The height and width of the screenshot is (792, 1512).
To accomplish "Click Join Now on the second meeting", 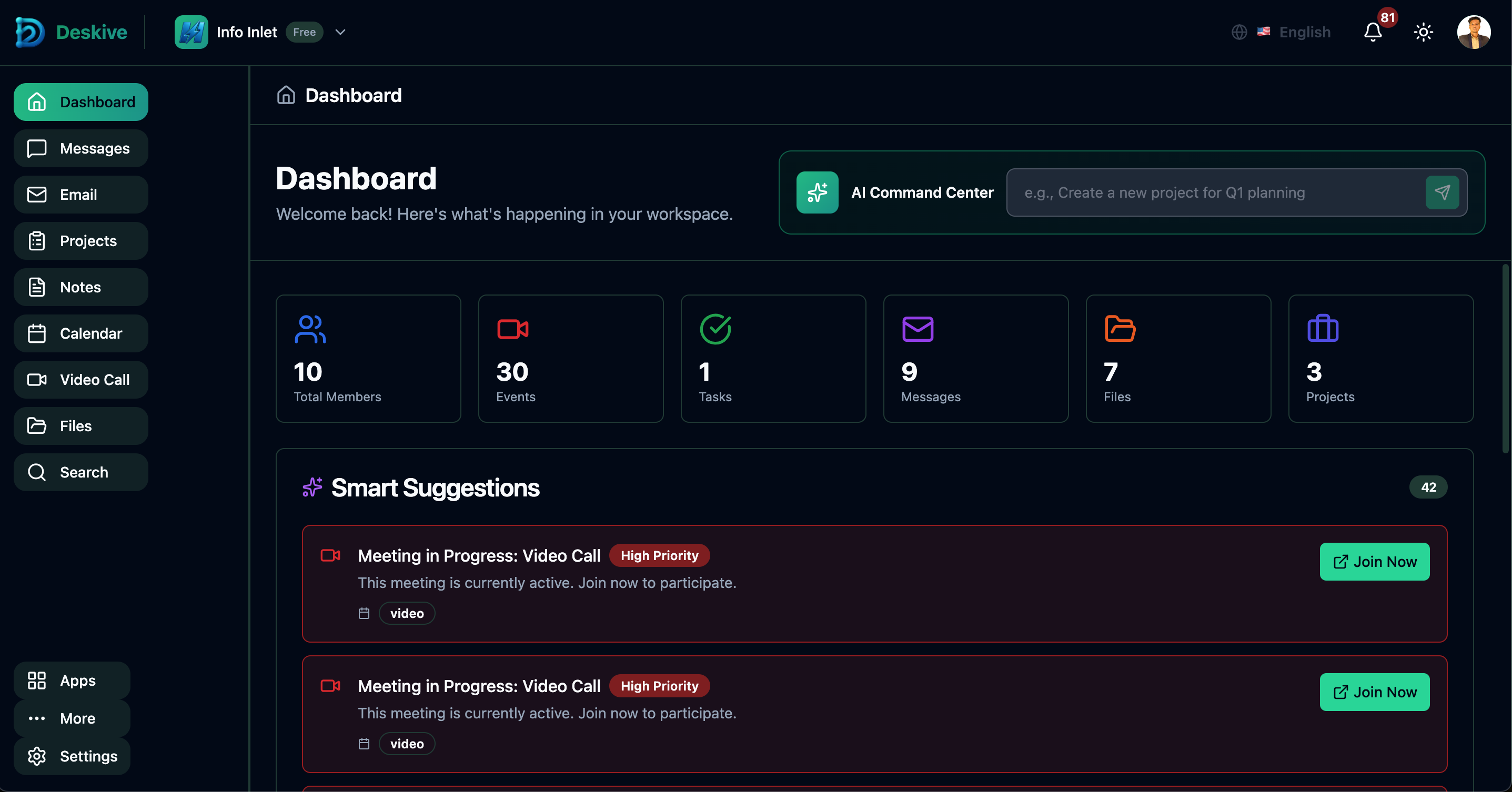I will (1374, 692).
